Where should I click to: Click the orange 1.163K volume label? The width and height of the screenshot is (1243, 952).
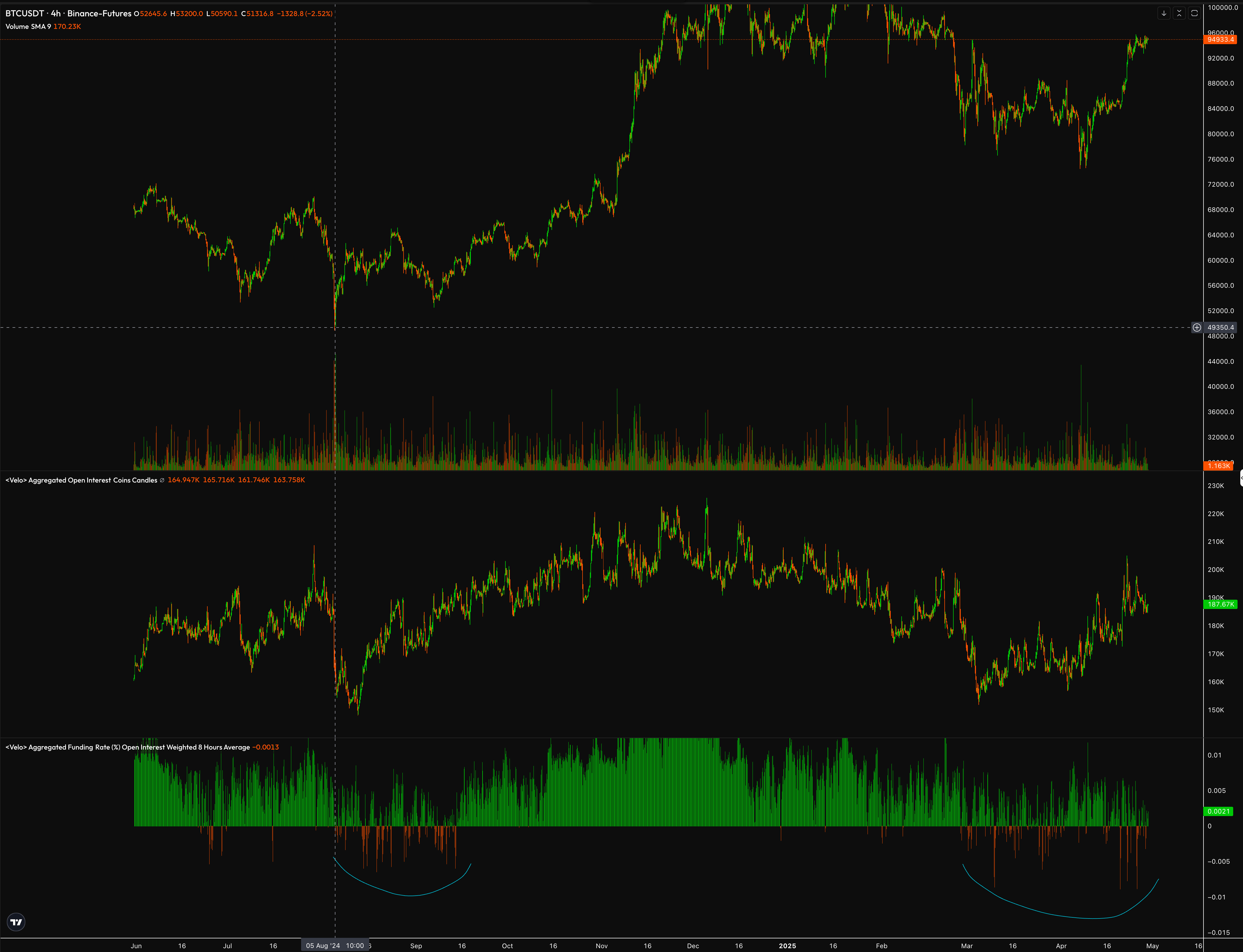coord(1218,466)
